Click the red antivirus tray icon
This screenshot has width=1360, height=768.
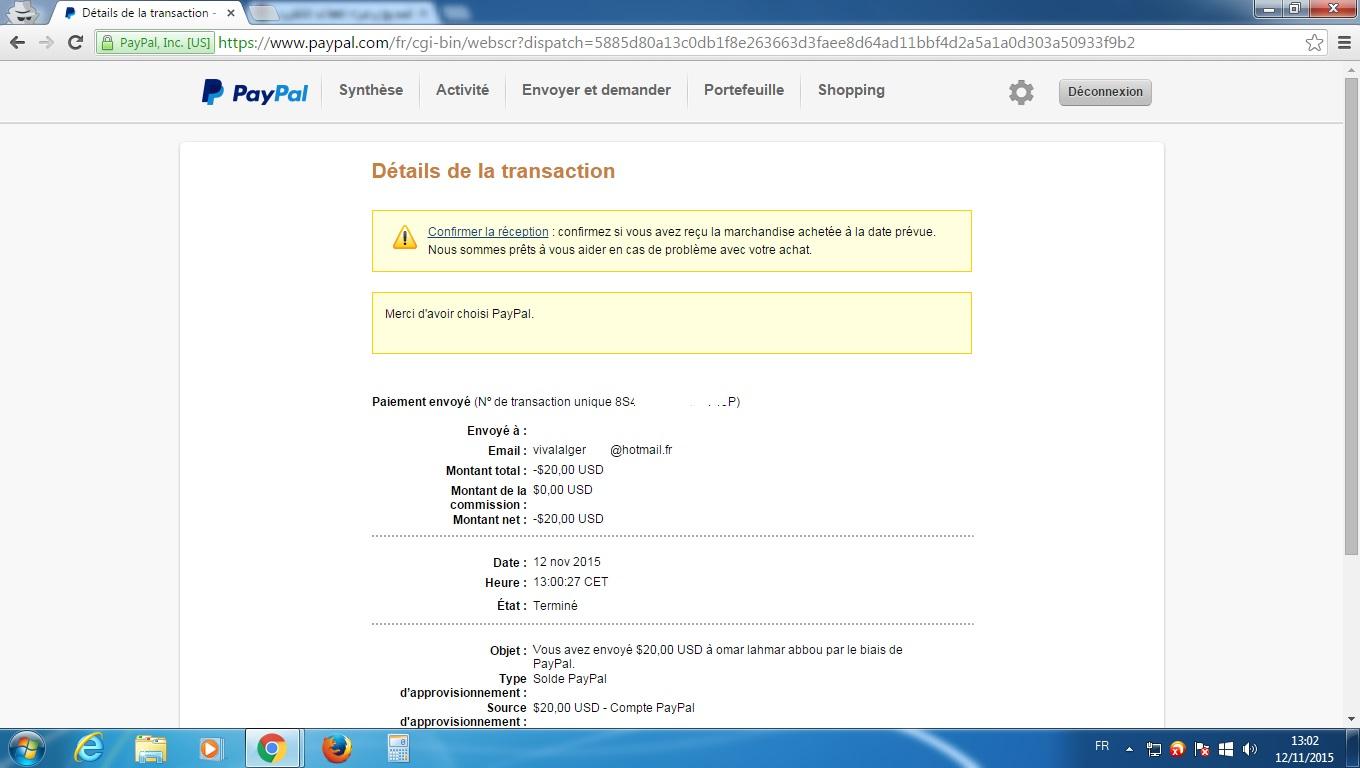(x=1177, y=749)
